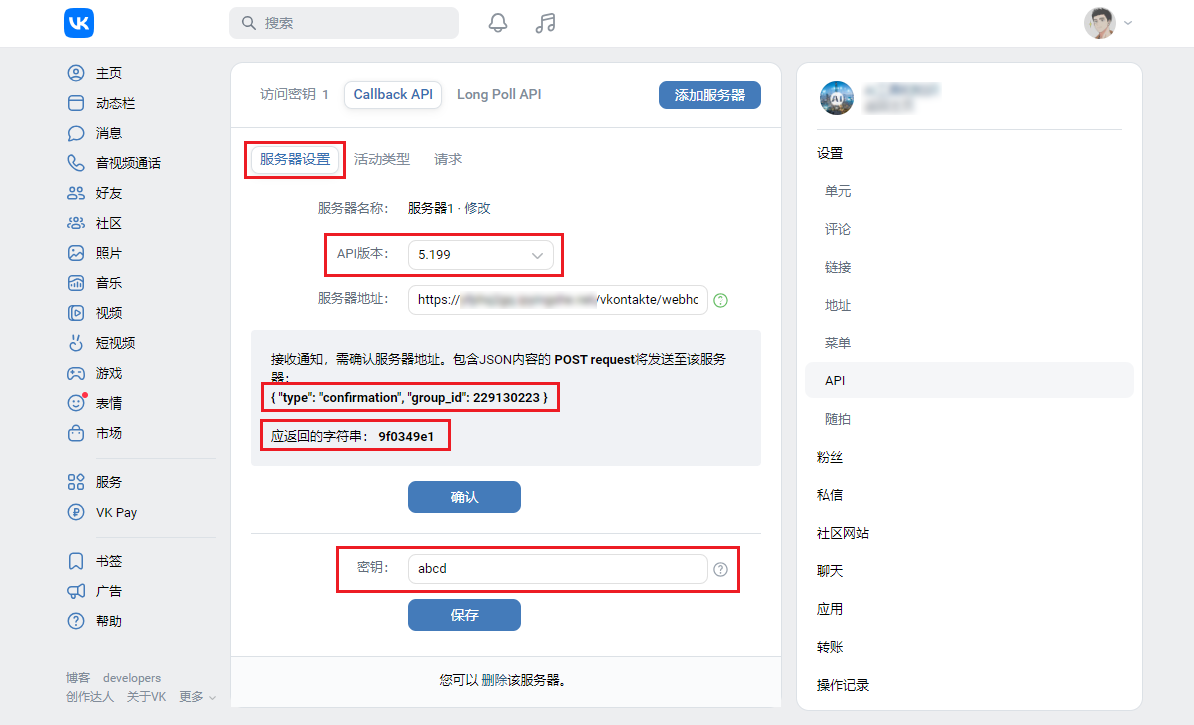Click the 密钥 input field containing abcd
Image resolution: width=1194 pixels, height=725 pixels.
coord(557,569)
